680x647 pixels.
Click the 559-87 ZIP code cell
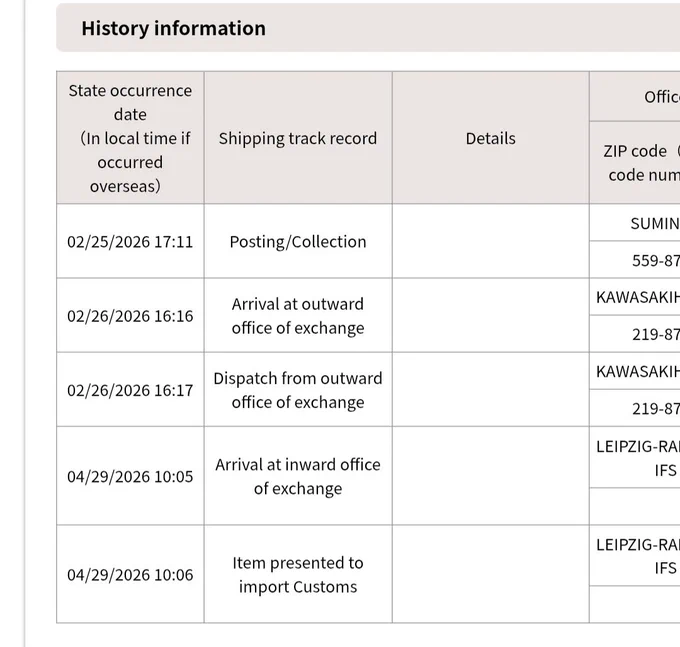[635, 260]
